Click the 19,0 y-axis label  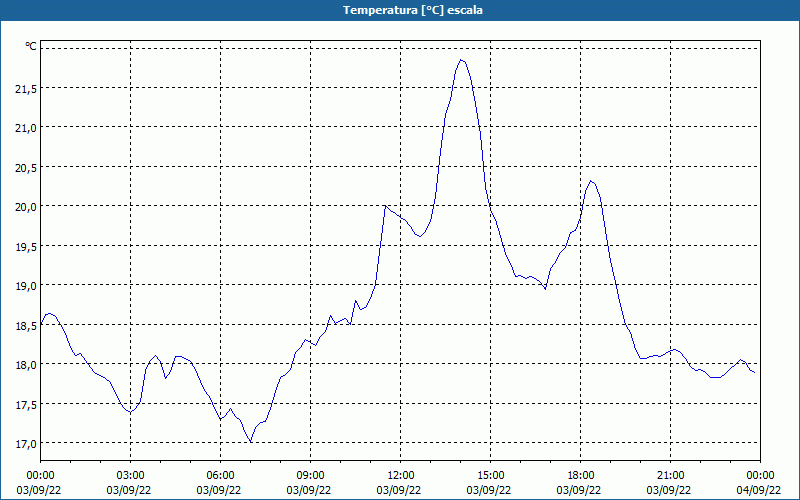click(26, 286)
